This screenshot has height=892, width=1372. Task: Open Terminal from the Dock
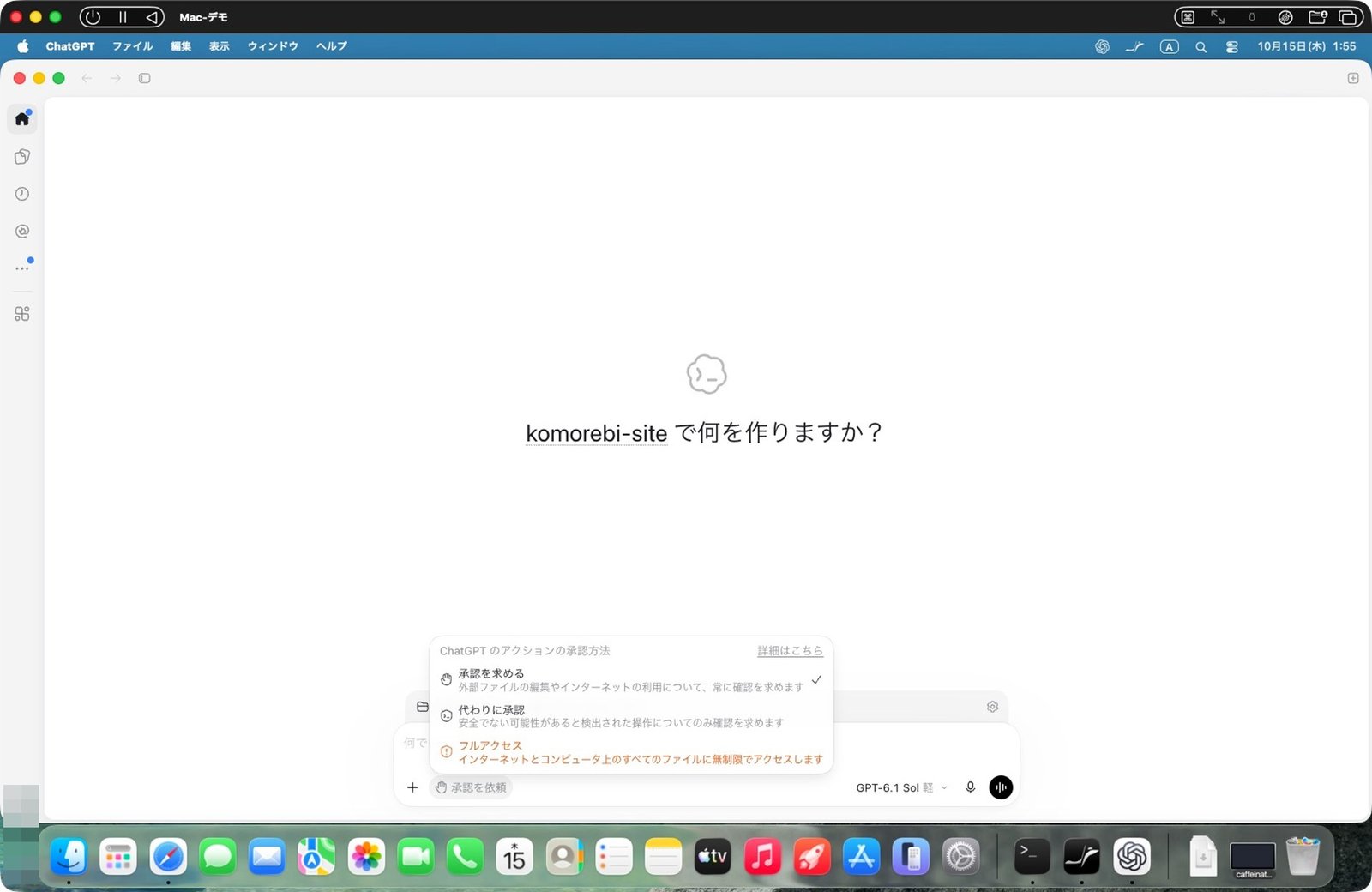(1032, 856)
